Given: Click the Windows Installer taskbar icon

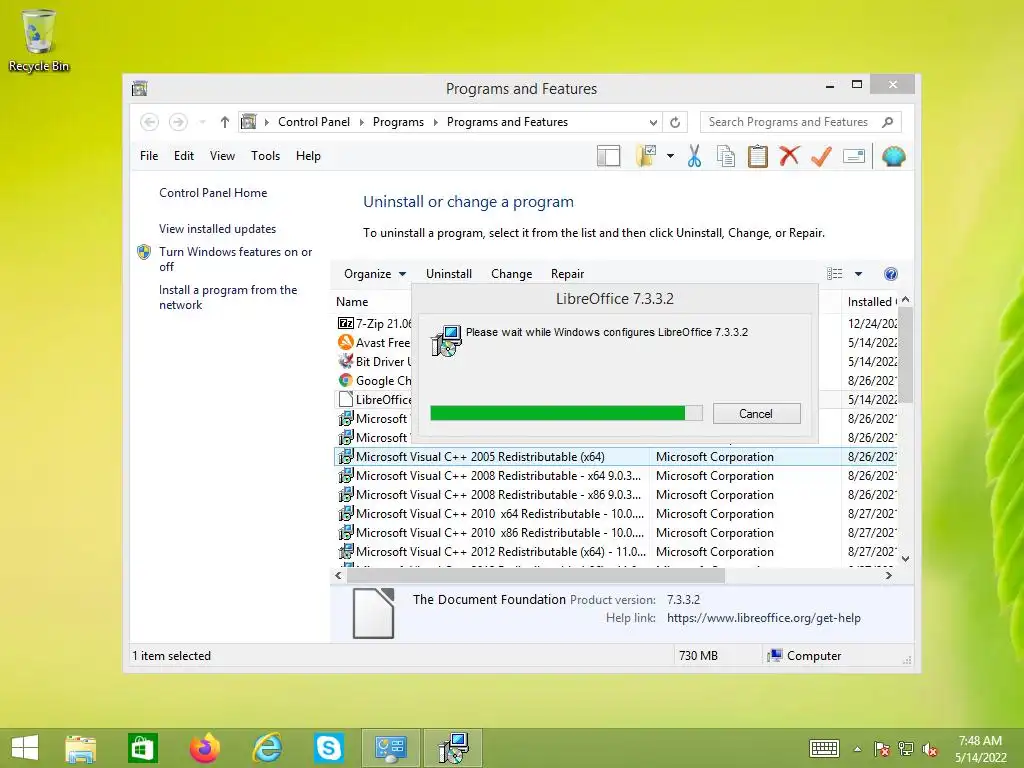Looking at the screenshot, I should (453, 748).
